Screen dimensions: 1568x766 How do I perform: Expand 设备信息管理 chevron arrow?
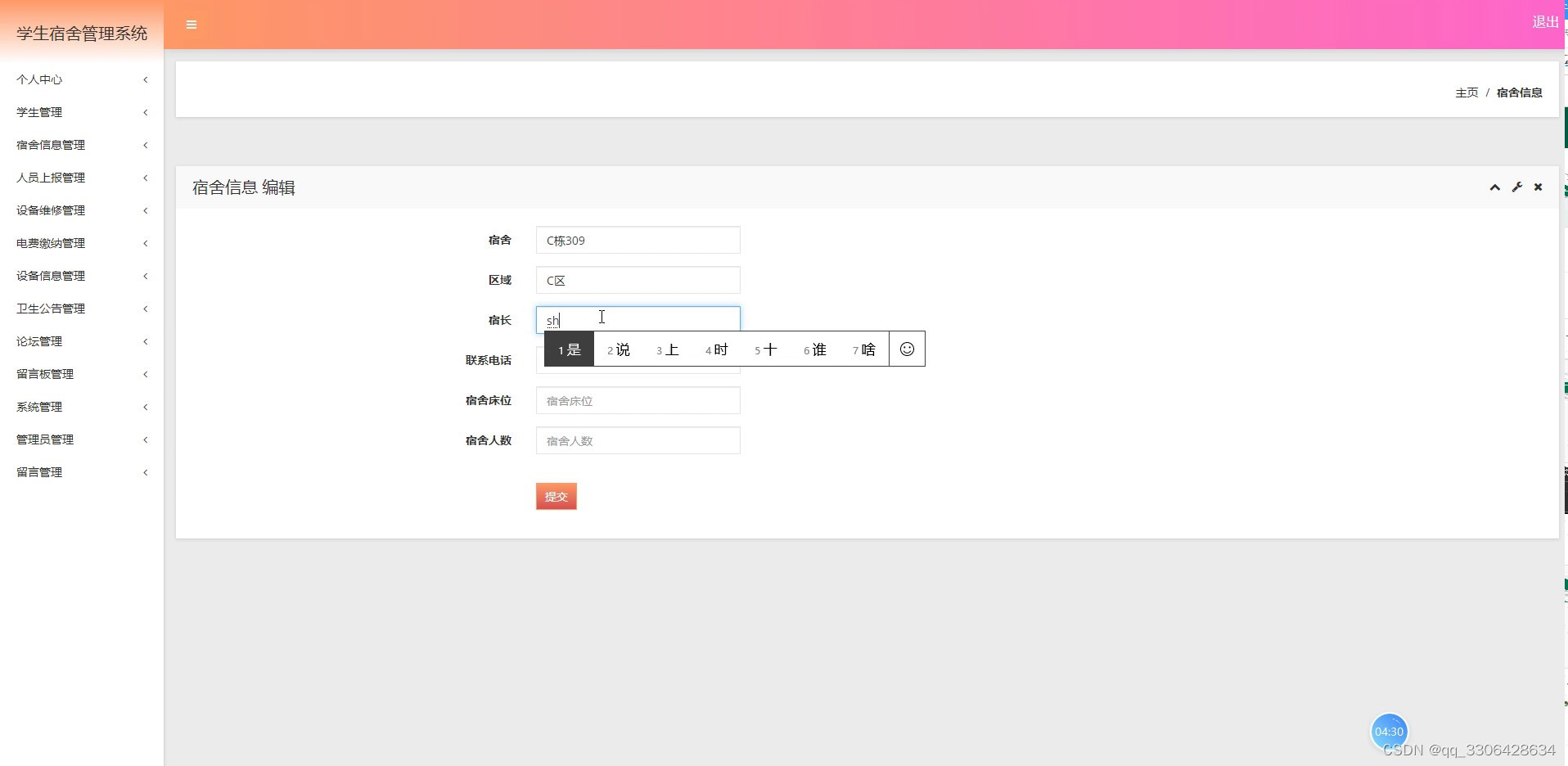tap(146, 276)
